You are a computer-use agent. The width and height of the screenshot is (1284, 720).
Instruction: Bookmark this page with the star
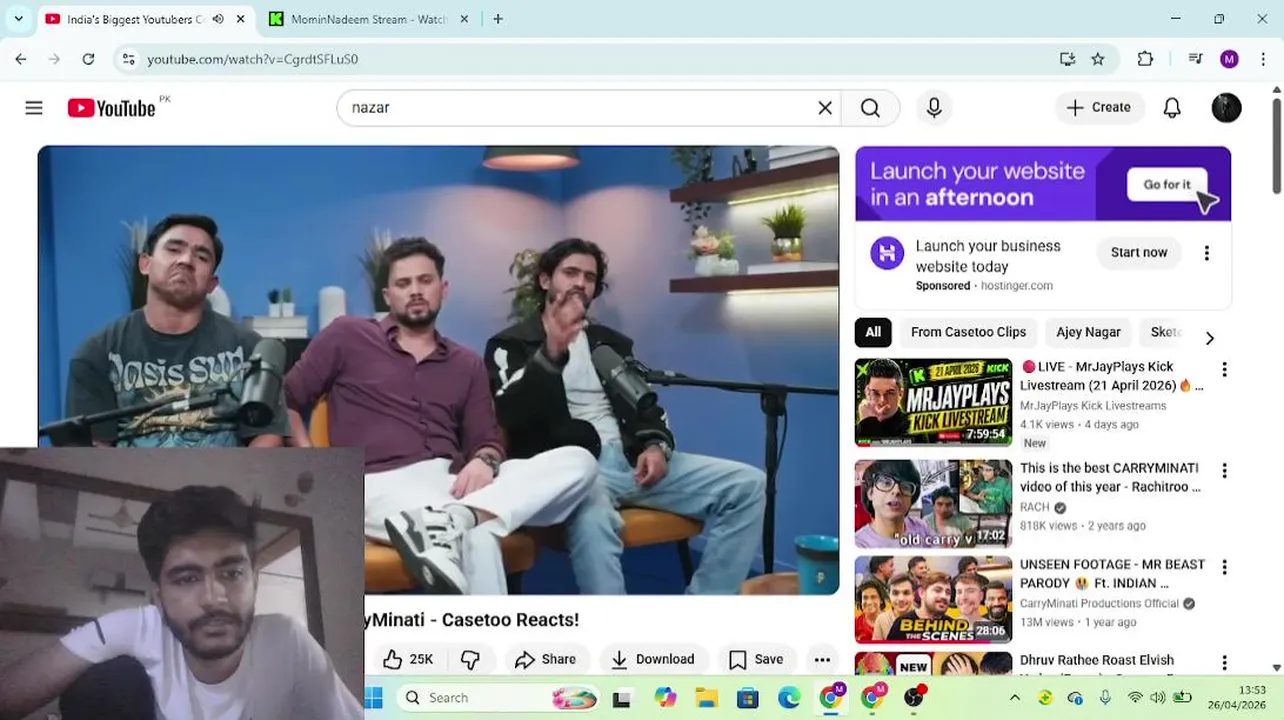[1098, 59]
